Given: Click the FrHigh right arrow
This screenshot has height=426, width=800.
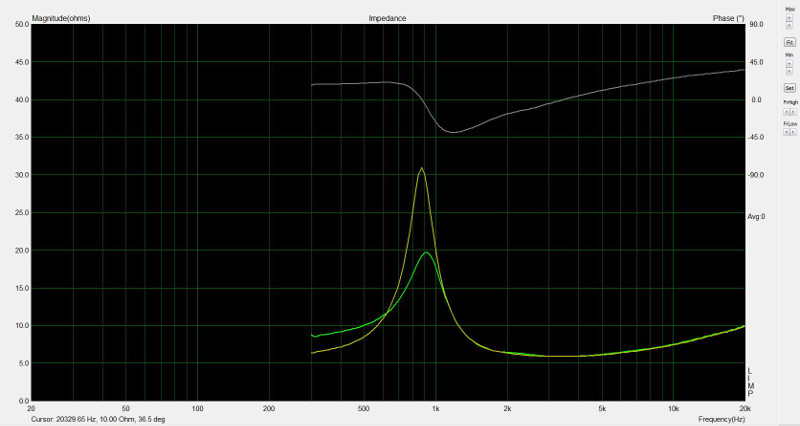Looking at the screenshot, I should [x=792, y=111].
